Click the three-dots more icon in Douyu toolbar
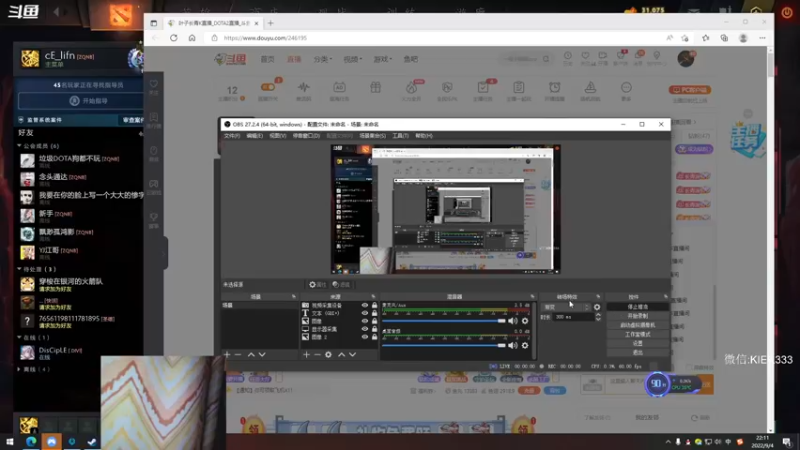This screenshot has width=800, height=450. [626, 87]
